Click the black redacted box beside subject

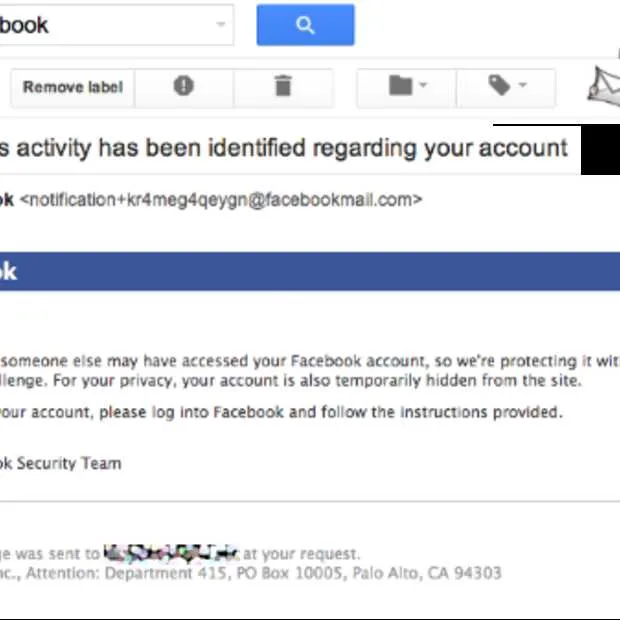(x=600, y=152)
